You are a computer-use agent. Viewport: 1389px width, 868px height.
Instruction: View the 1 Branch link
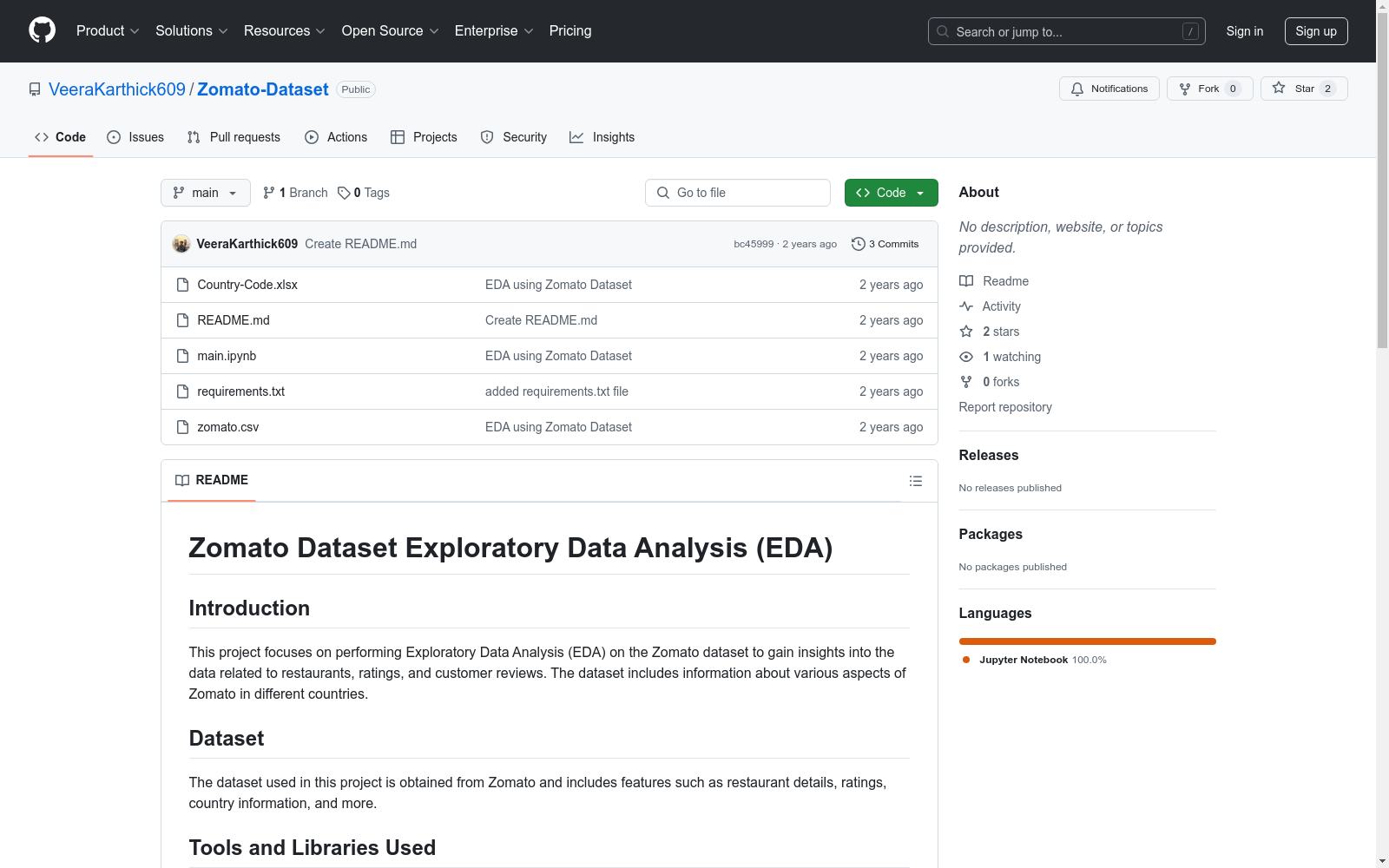click(x=295, y=193)
